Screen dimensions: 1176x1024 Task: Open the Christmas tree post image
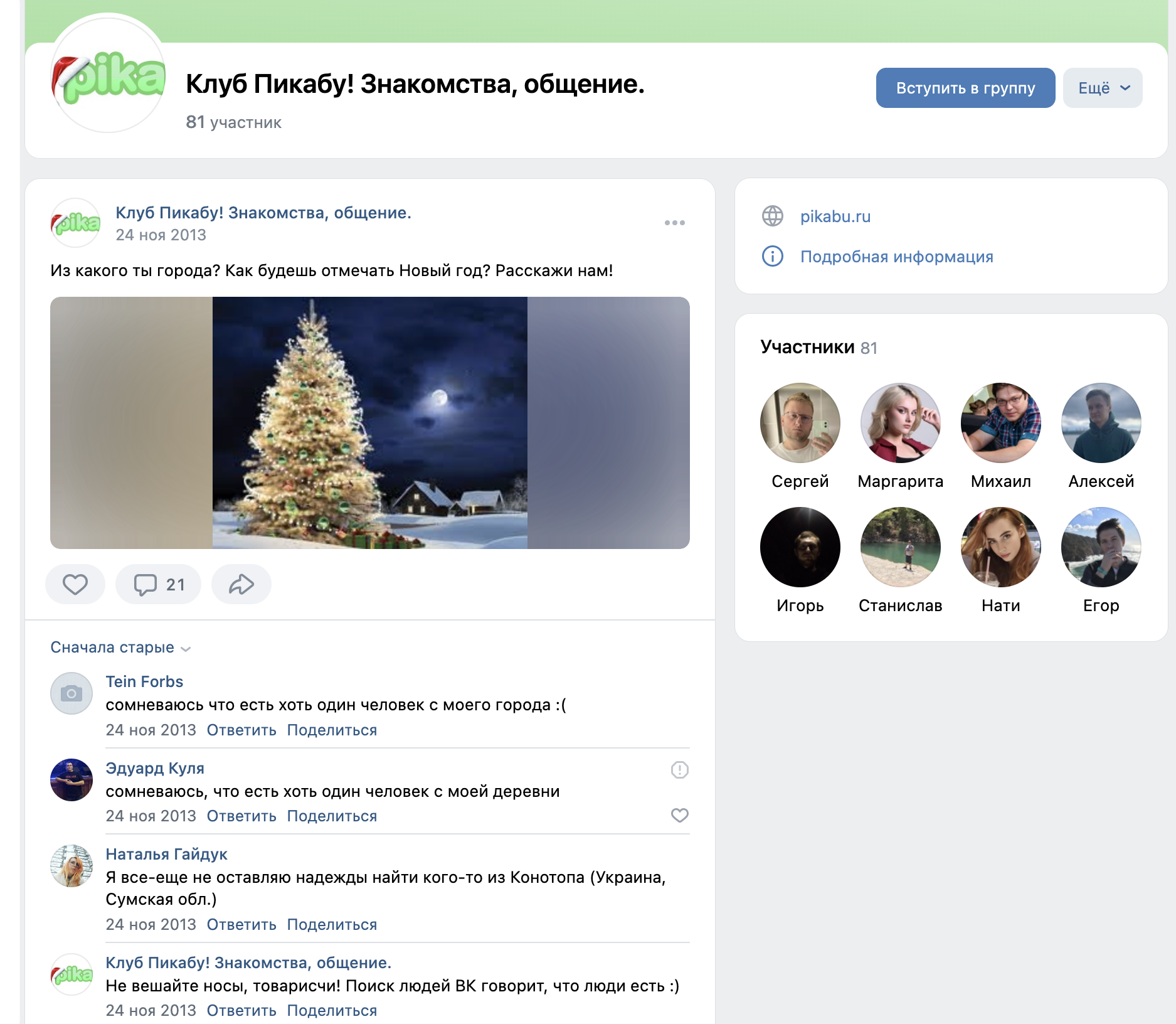[x=370, y=423]
